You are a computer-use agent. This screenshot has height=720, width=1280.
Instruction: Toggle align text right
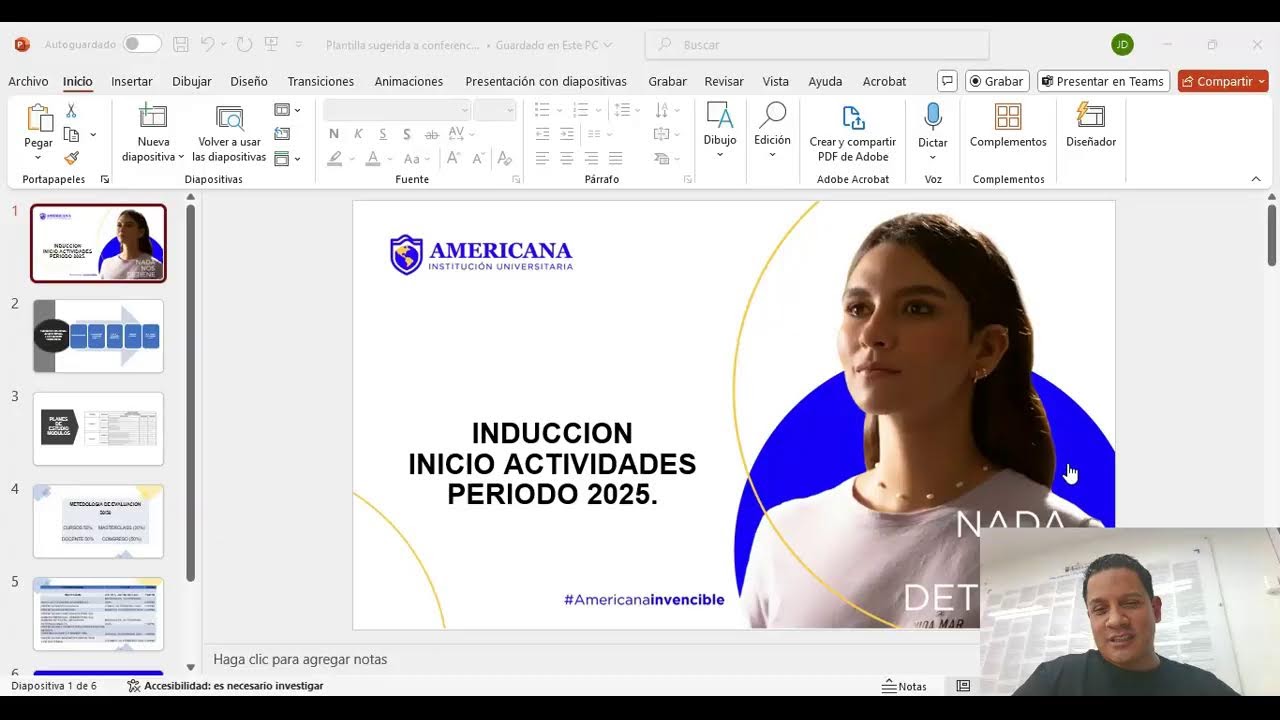coord(591,158)
